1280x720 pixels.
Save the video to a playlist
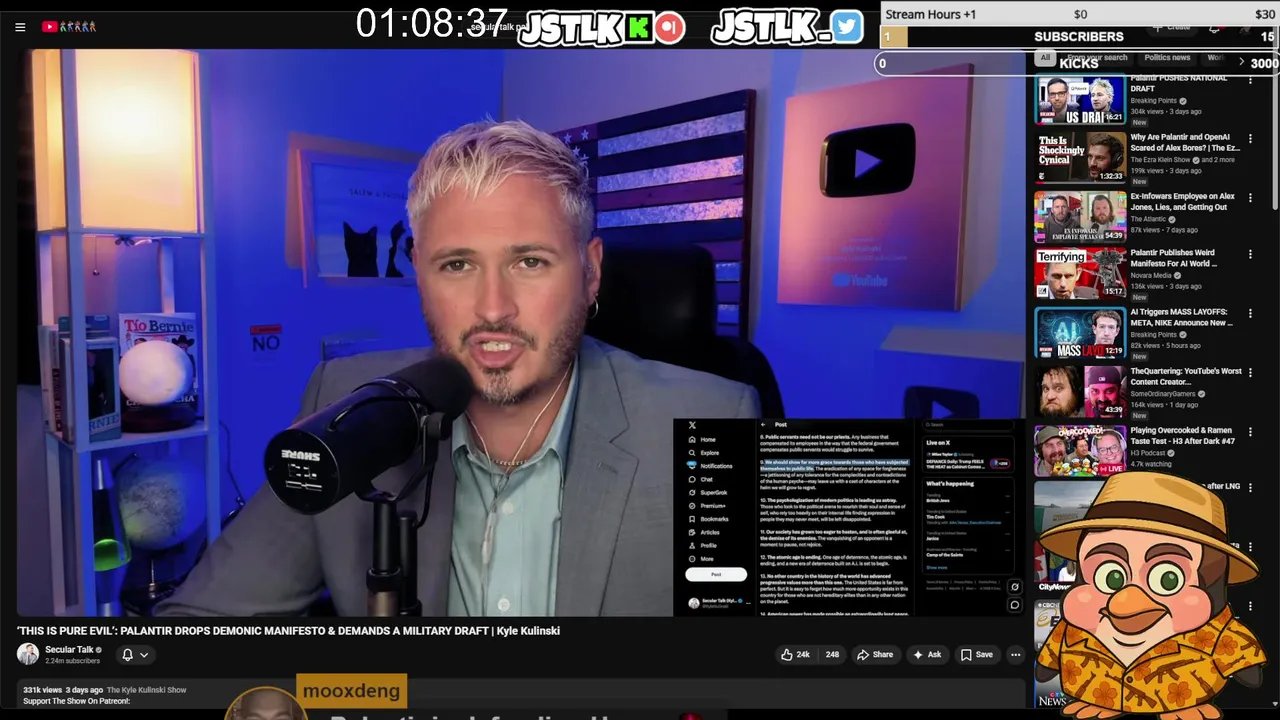pyautogui.click(x=977, y=655)
